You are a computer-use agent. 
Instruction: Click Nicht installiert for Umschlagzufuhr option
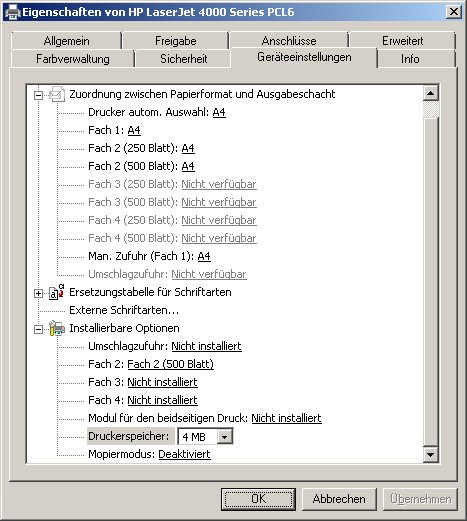[206, 346]
